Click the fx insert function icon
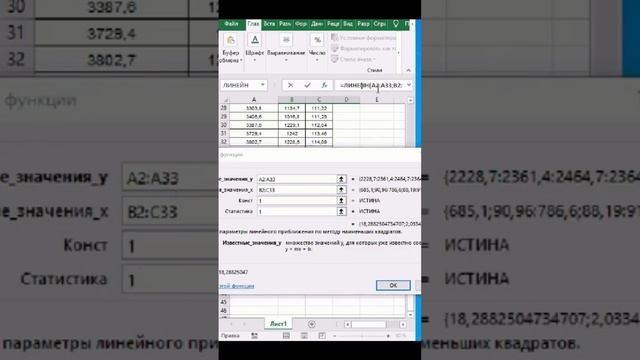 (x=324, y=85)
